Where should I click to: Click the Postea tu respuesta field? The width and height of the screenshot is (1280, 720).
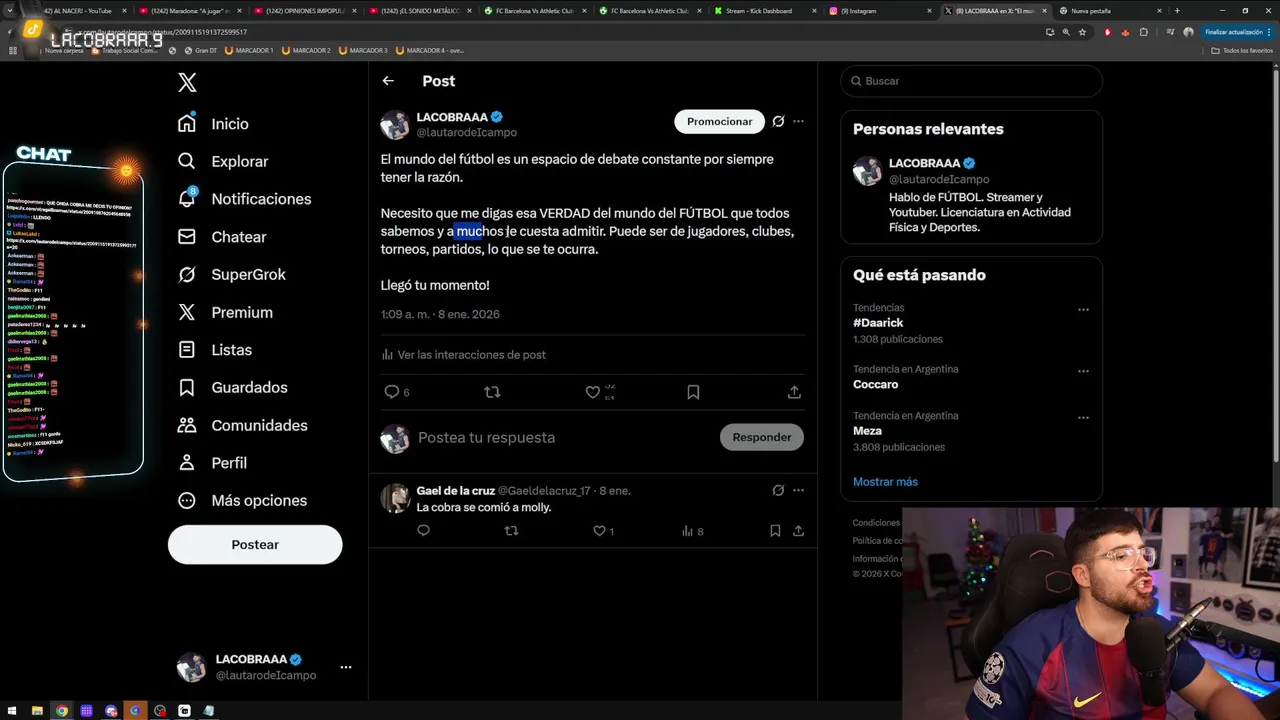pos(560,437)
